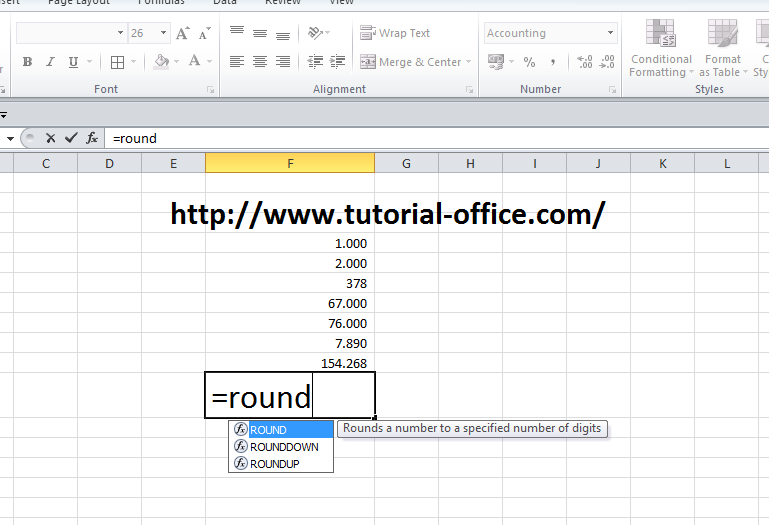This screenshot has height=525, width=769.
Task: Click cell containing 67.000
Action: (x=290, y=303)
